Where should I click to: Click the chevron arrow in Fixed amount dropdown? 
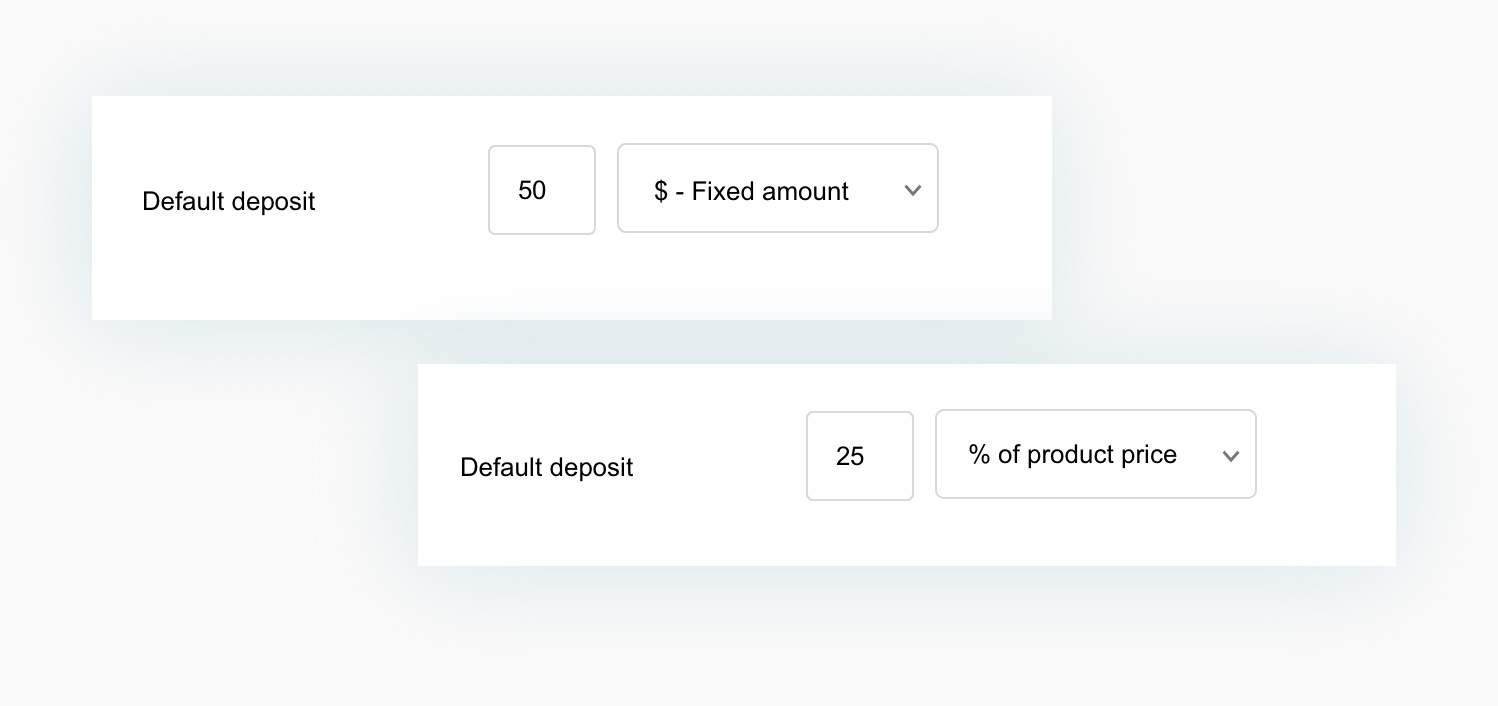point(912,190)
